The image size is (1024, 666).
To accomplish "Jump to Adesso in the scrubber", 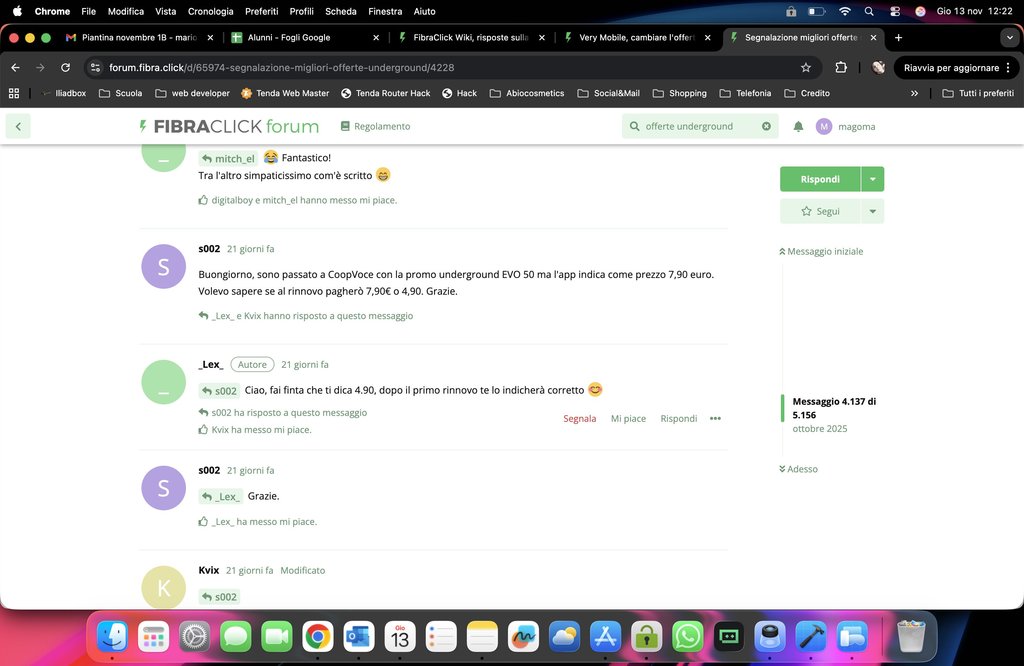I will pos(798,469).
